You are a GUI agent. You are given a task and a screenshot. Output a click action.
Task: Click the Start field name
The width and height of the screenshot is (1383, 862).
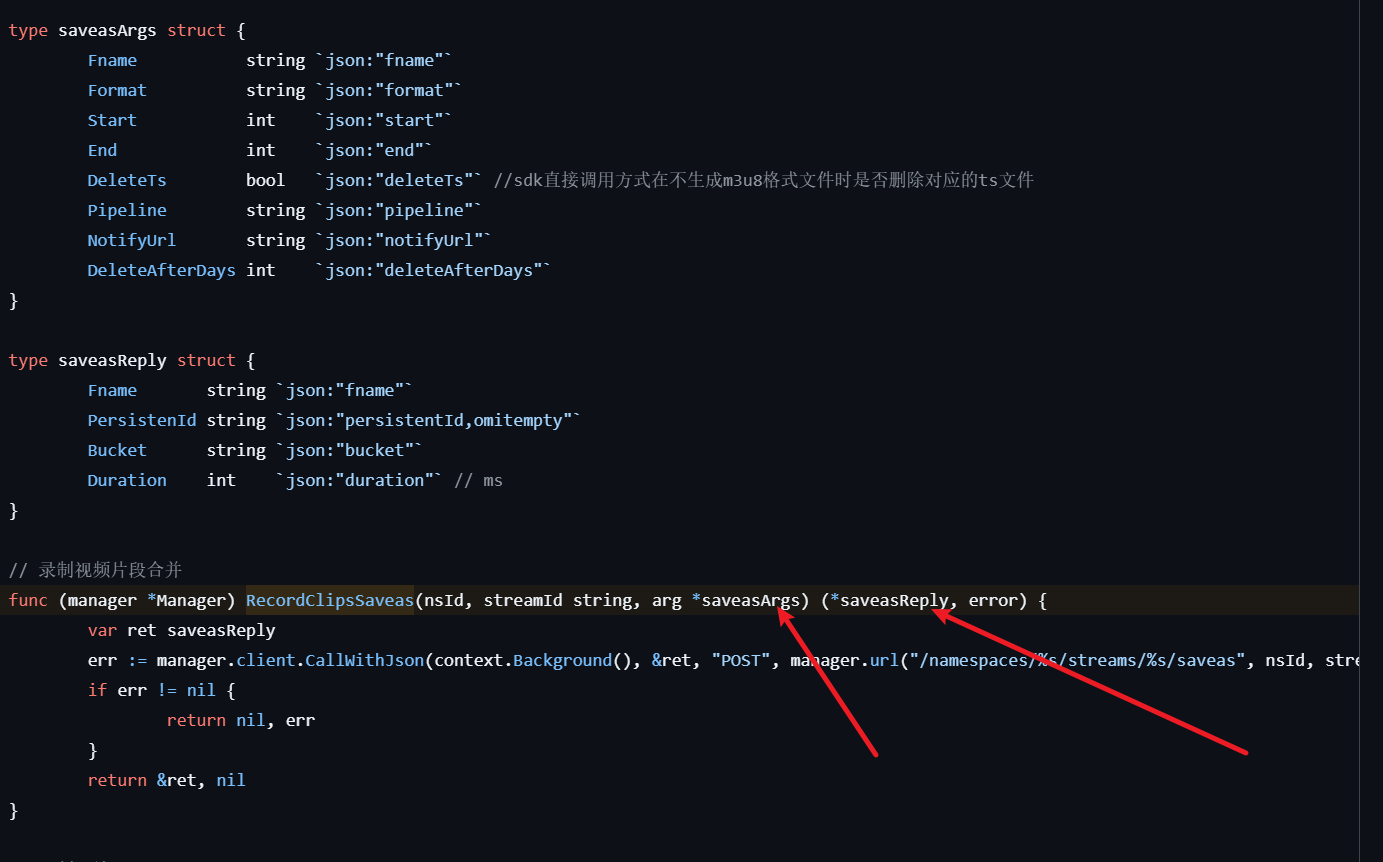point(112,120)
